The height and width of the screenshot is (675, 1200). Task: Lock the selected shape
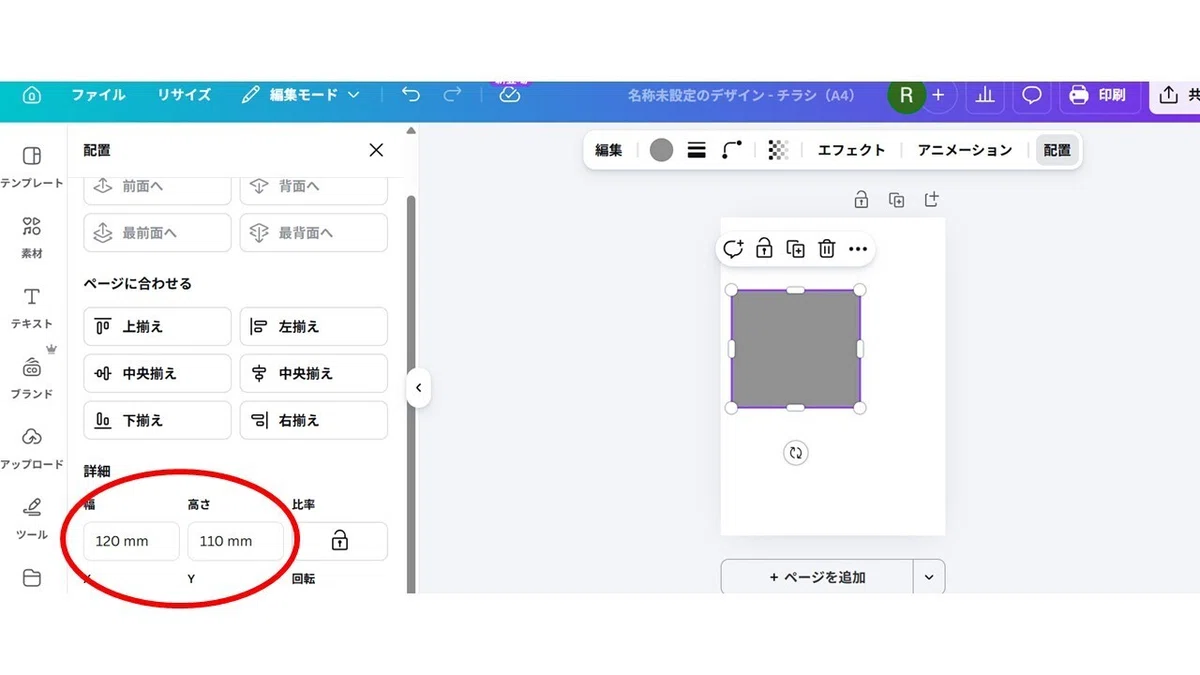[x=764, y=249]
